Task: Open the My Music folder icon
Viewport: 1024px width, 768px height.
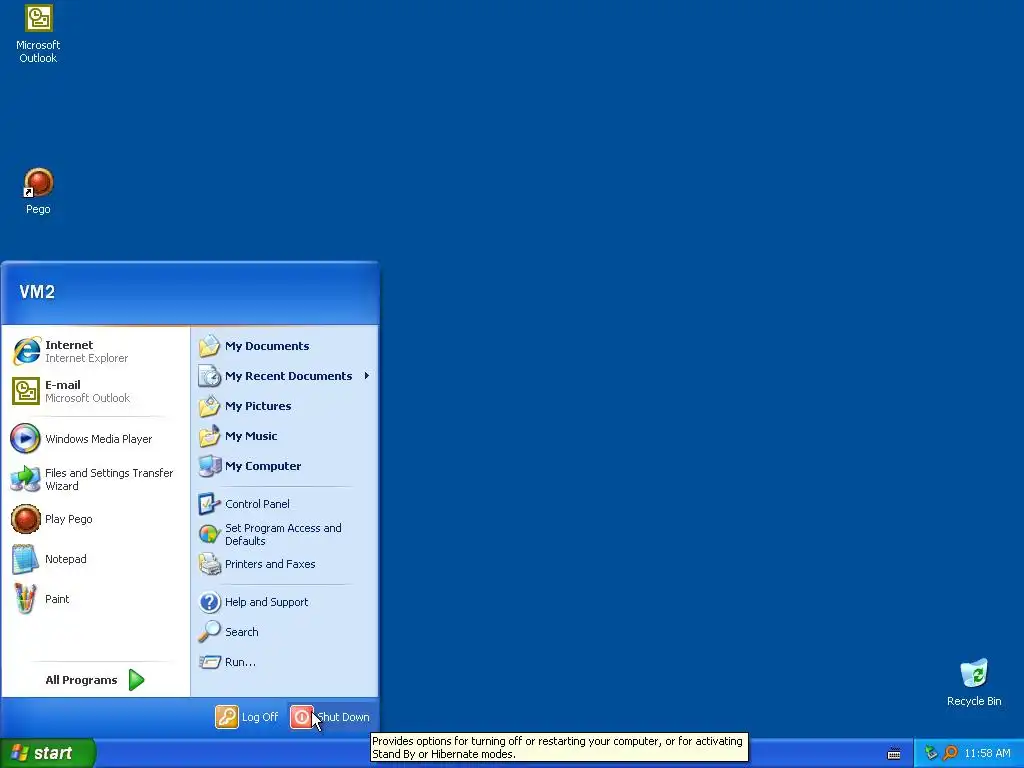Action: 210,436
